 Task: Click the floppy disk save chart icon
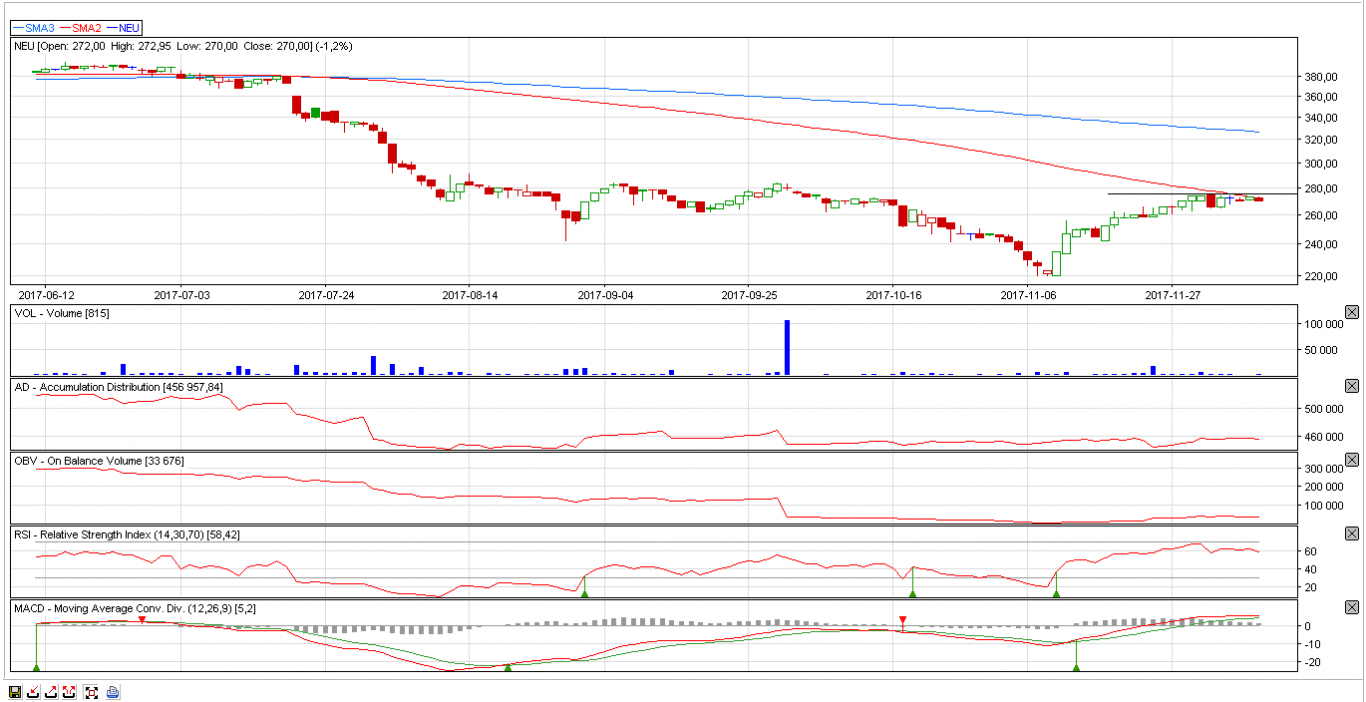15,691
